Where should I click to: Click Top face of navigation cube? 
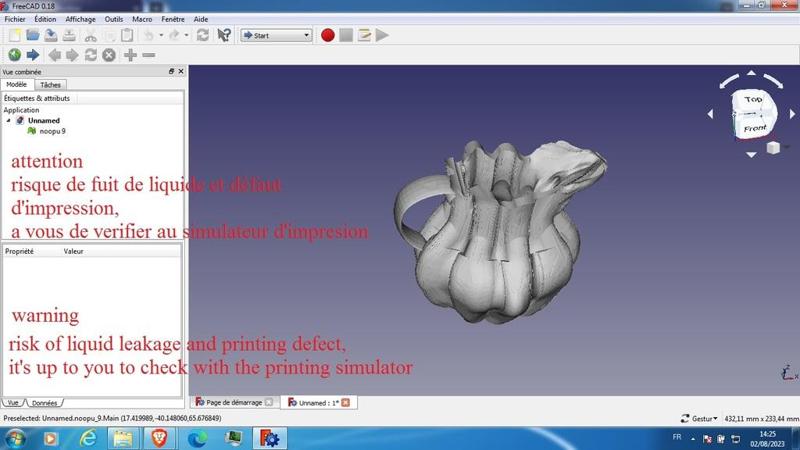click(x=753, y=99)
